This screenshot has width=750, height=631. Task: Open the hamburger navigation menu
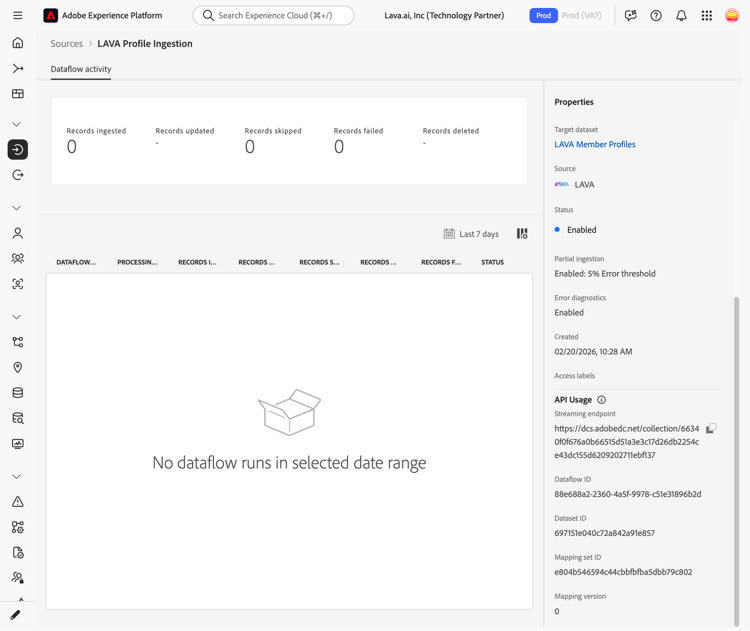point(18,15)
